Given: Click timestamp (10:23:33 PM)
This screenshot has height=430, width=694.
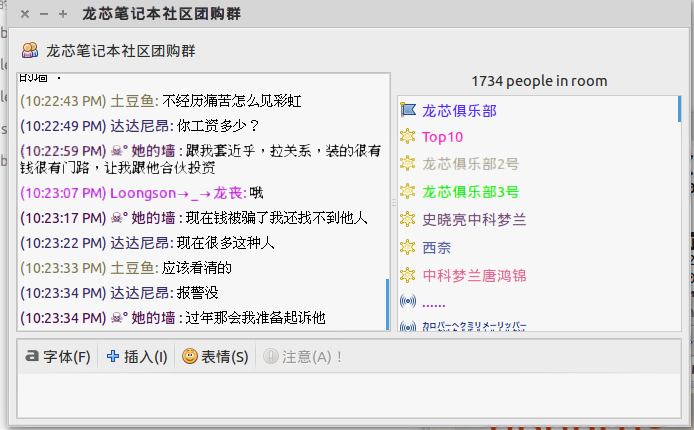Looking at the screenshot, I should point(63,268).
